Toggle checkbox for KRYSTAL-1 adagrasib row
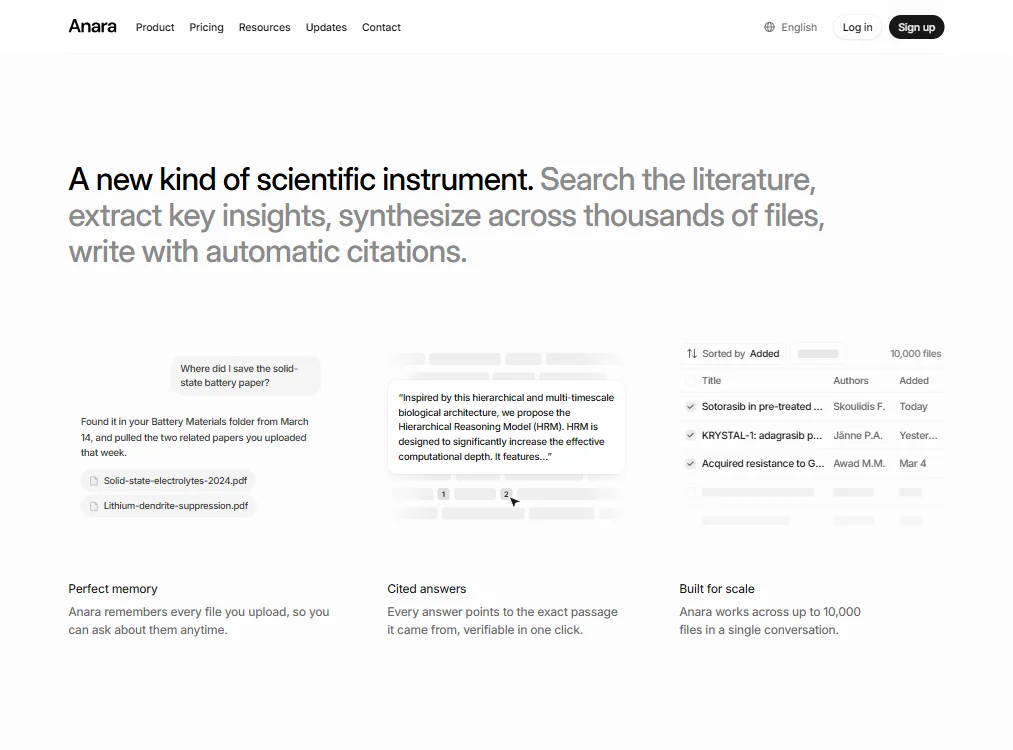 pyautogui.click(x=691, y=435)
